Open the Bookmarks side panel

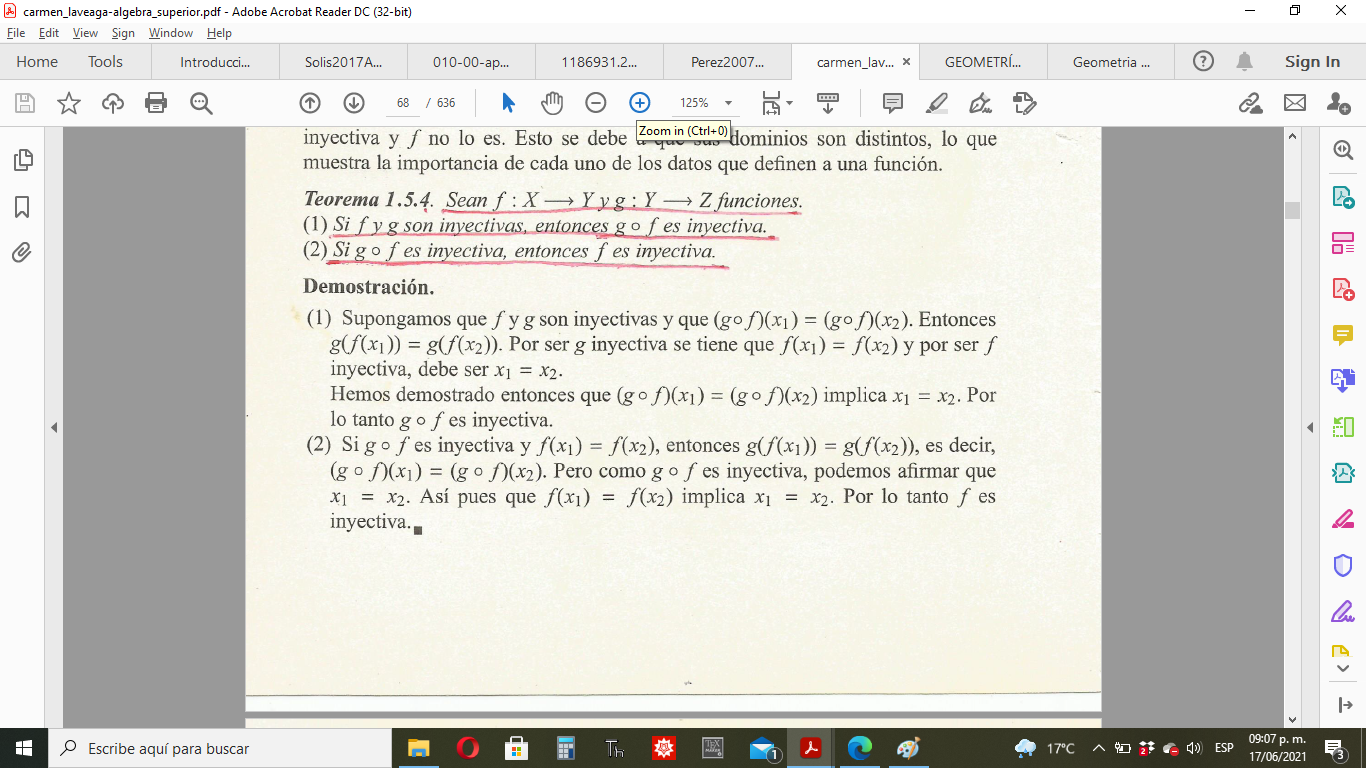[x=22, y=207]
